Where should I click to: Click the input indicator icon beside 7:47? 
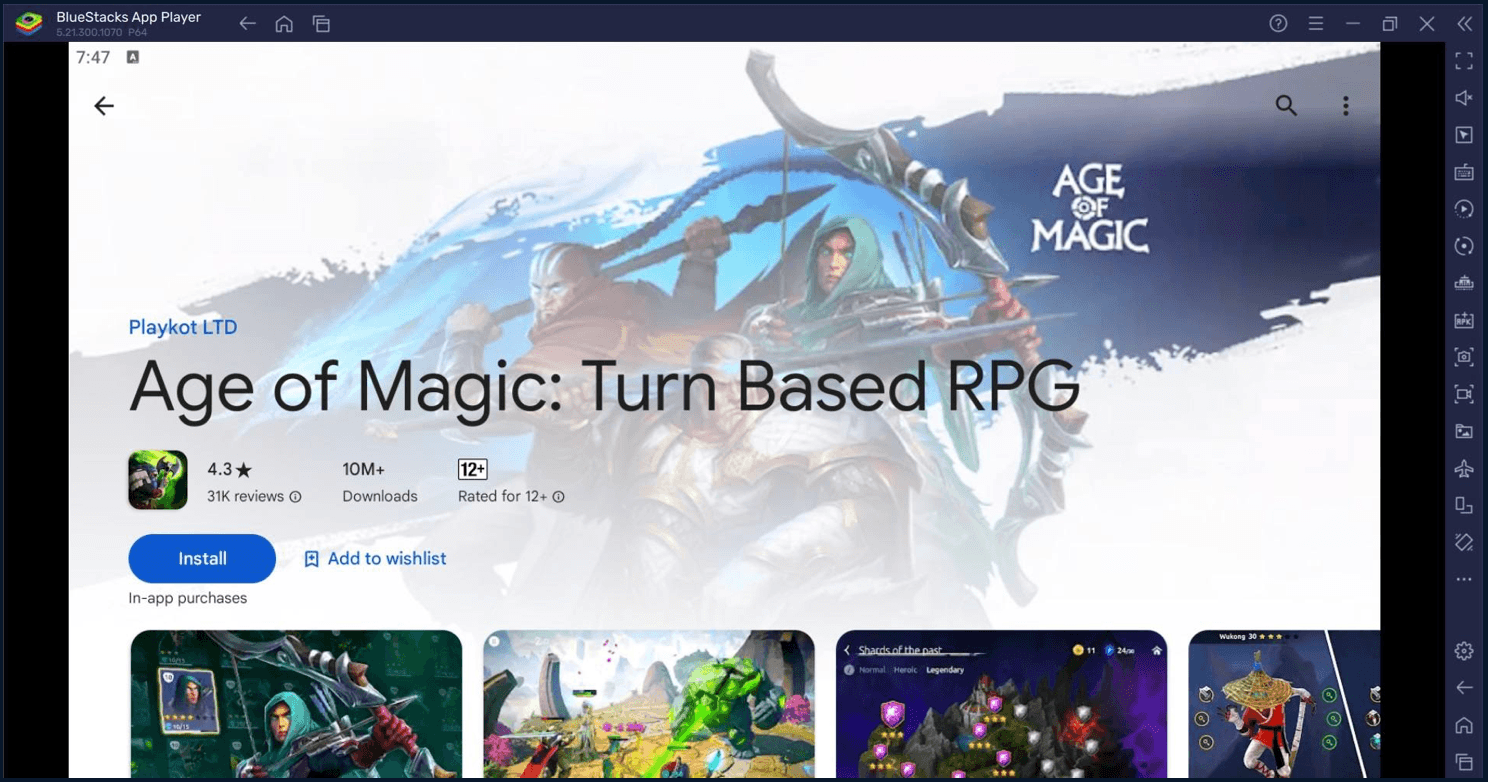point(132,57)
